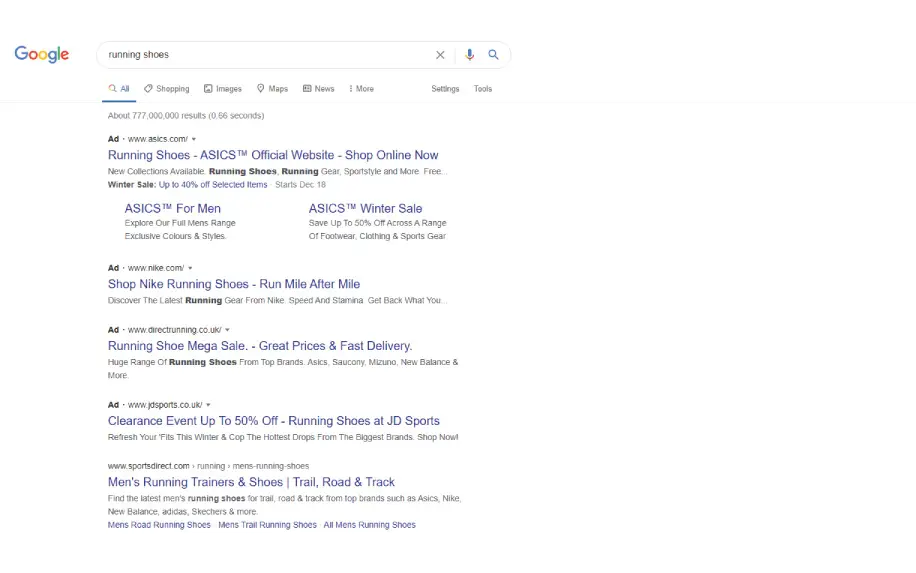The width and height of the screenshot is (916, 573).
Task: Click the Google logo
Action: pyautogui.click(x=41, y=54)
